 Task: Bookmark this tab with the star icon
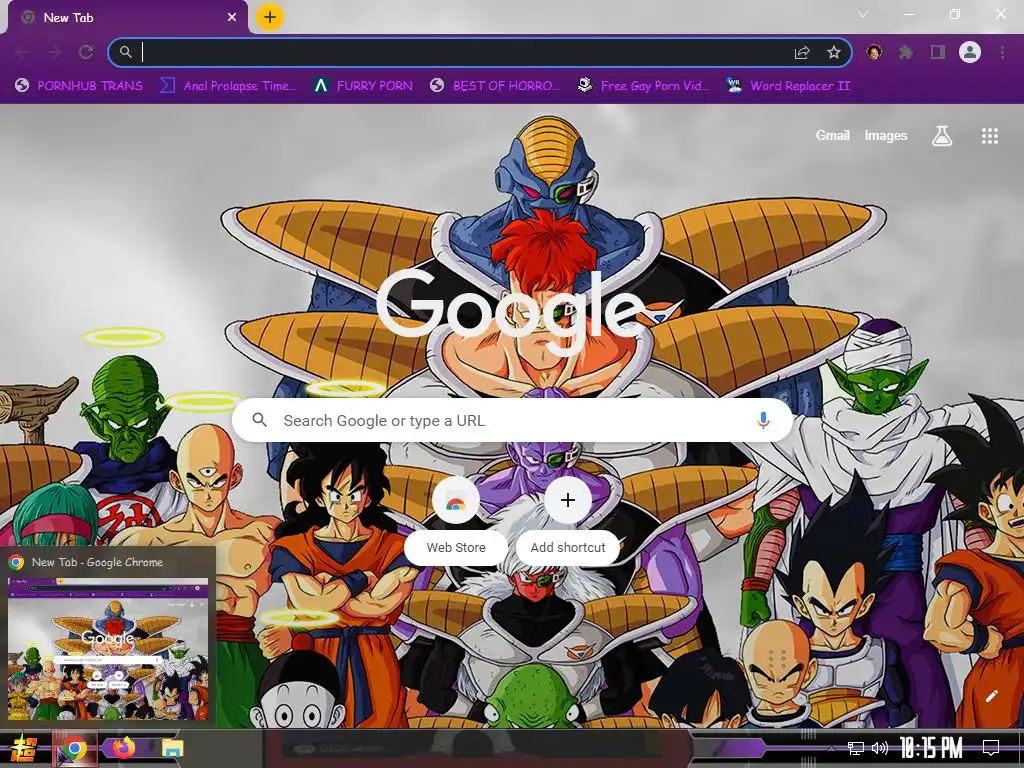point(834,52)
